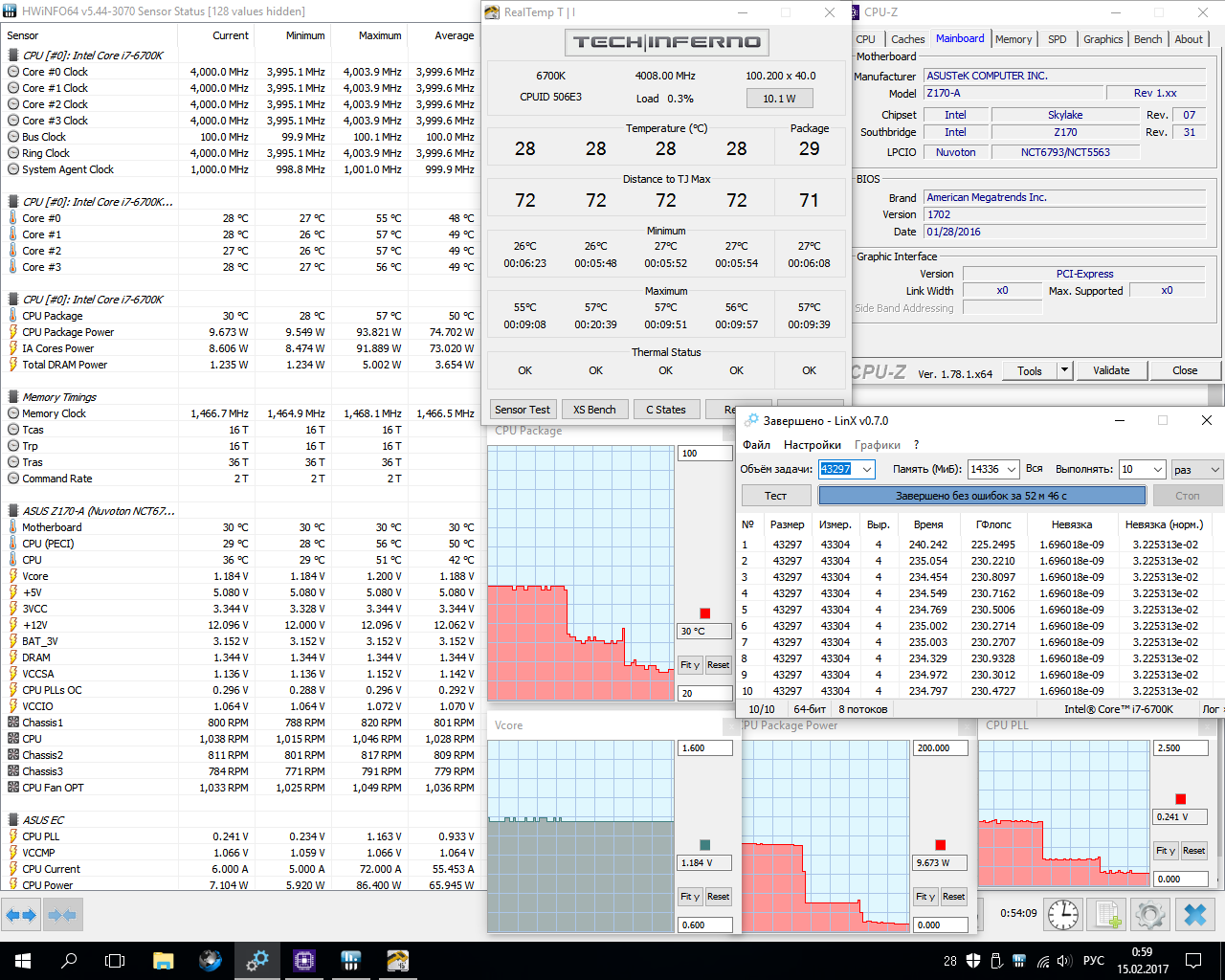
Task: Click the LinX completion progress bar
Action: tap(982, 496)
